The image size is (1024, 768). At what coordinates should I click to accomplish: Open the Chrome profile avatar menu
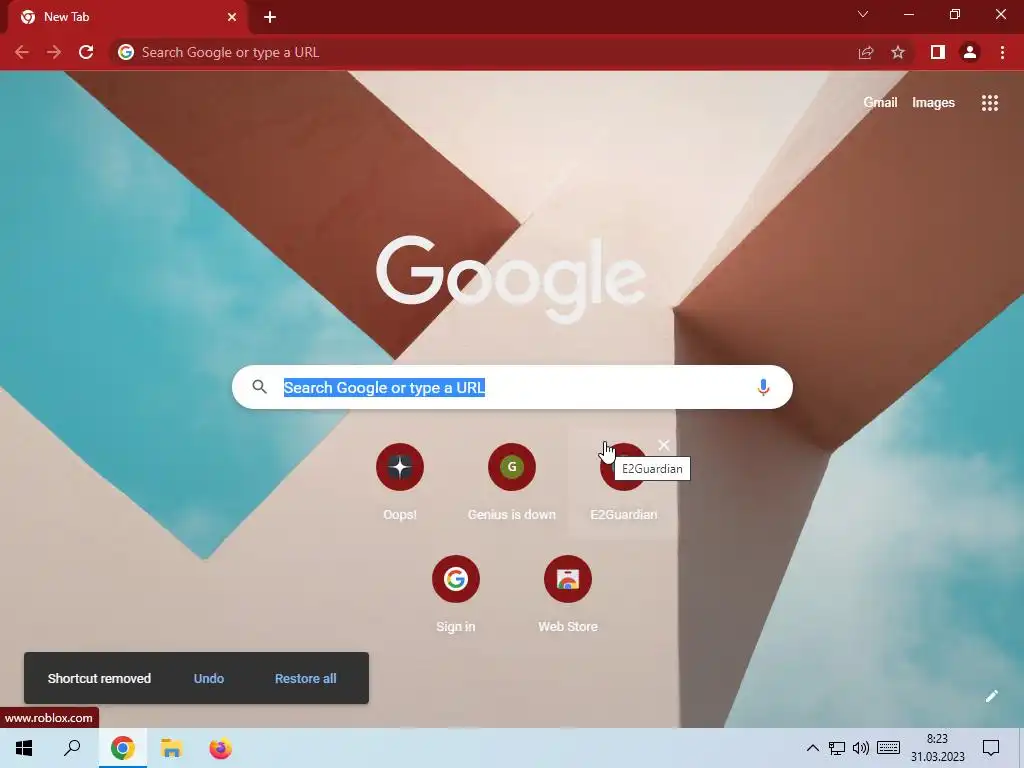coord(970,52)
